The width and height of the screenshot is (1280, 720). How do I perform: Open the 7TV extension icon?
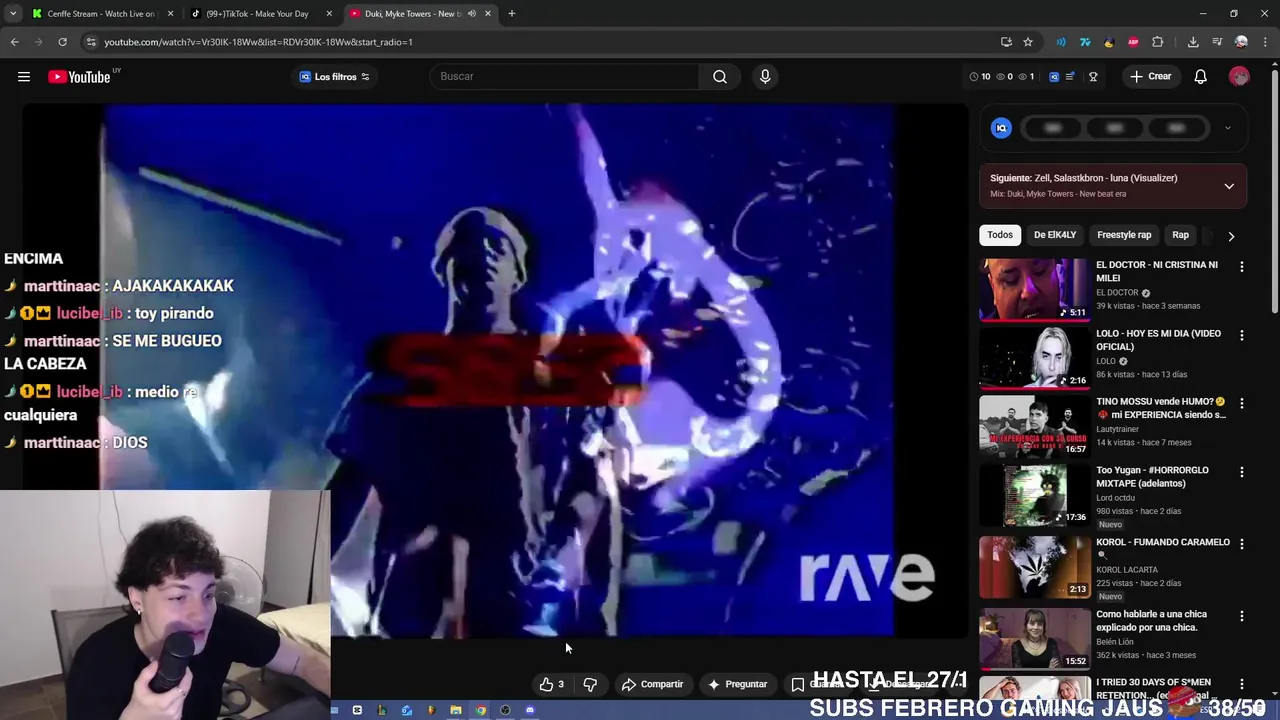1085,42
